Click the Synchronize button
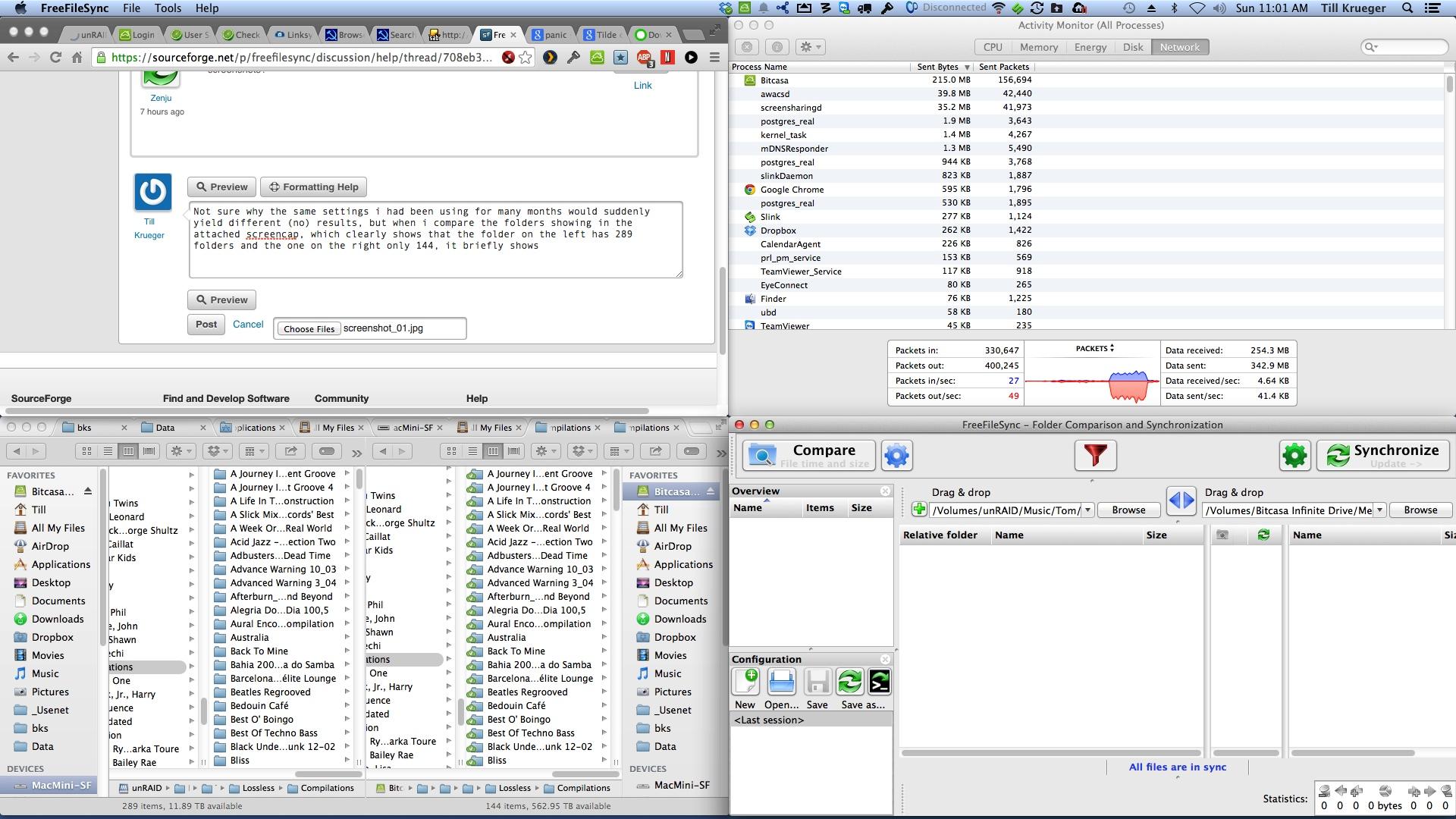This screenshot has height=819, width=1456. tap(1382, 456)
